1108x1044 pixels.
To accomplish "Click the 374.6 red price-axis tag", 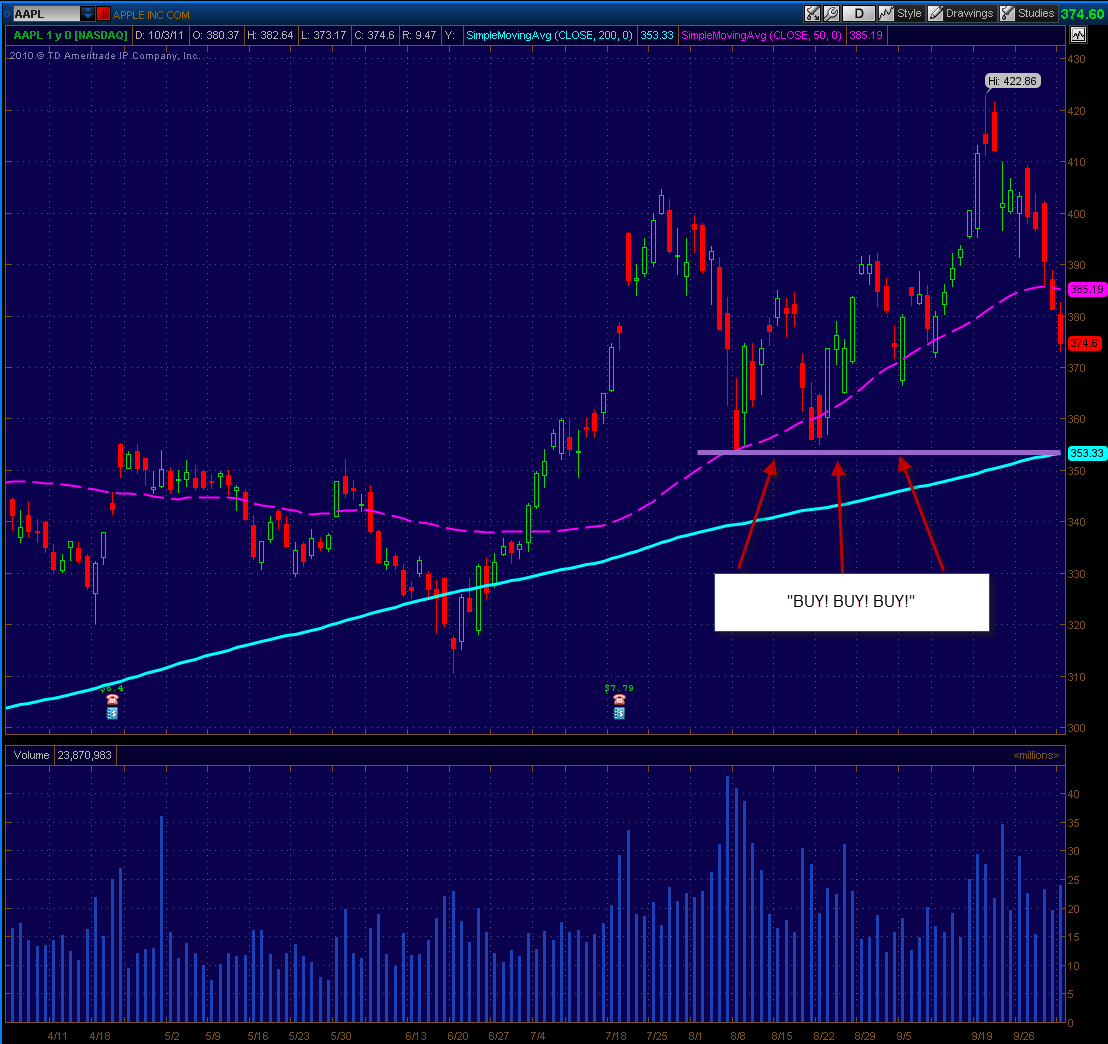I will coord(1084,344).
